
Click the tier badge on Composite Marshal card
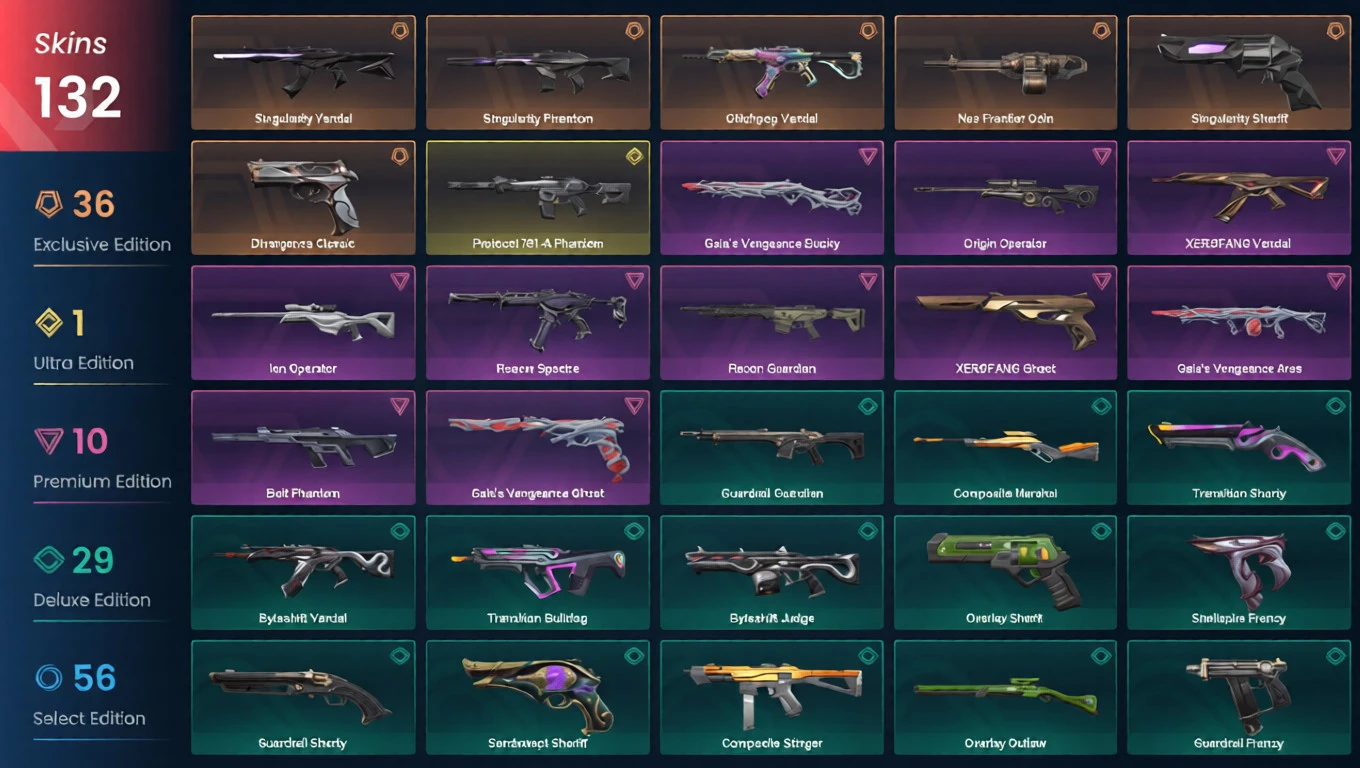click(1101, 406)
